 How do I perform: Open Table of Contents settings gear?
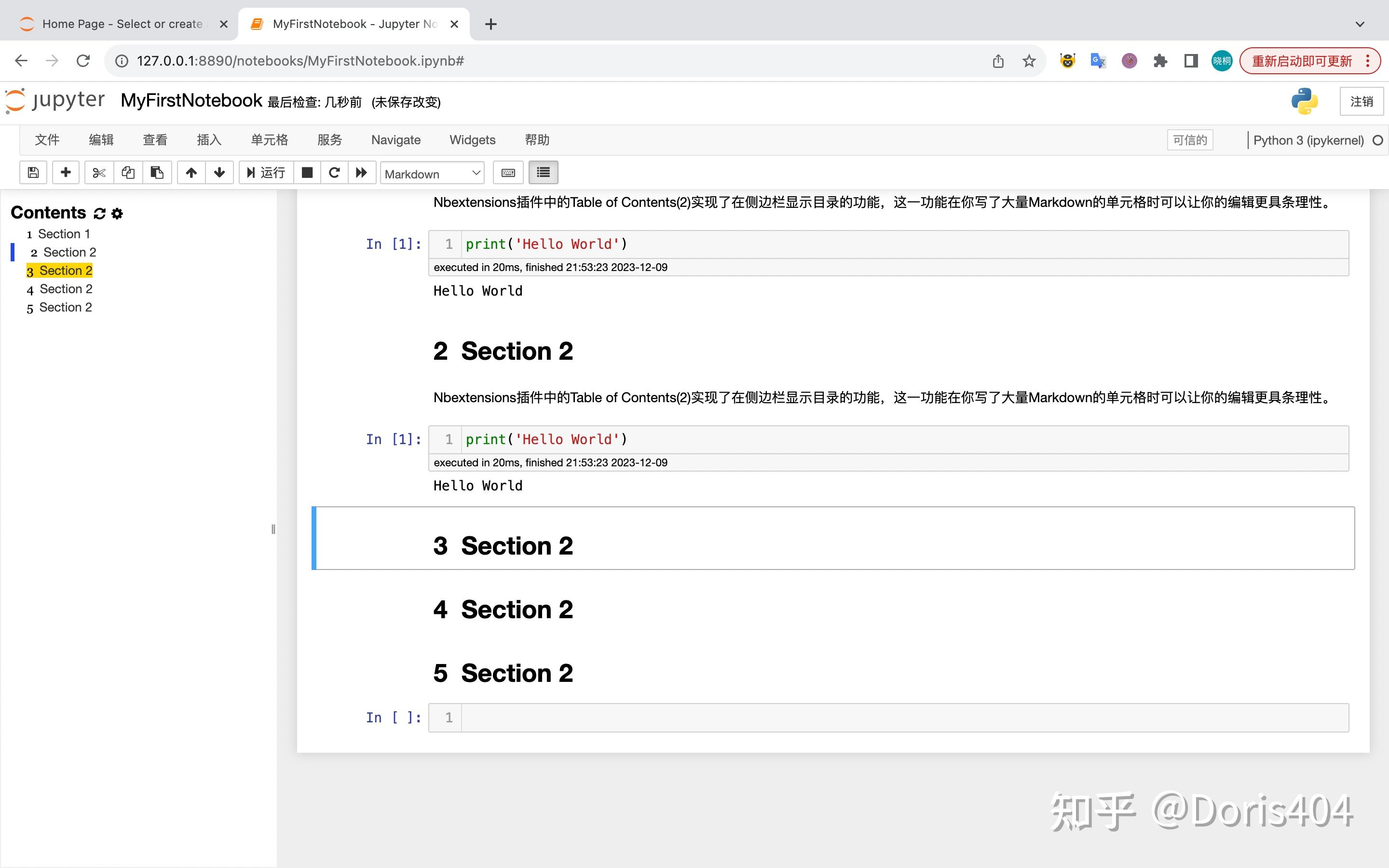[x=117, y=213]
